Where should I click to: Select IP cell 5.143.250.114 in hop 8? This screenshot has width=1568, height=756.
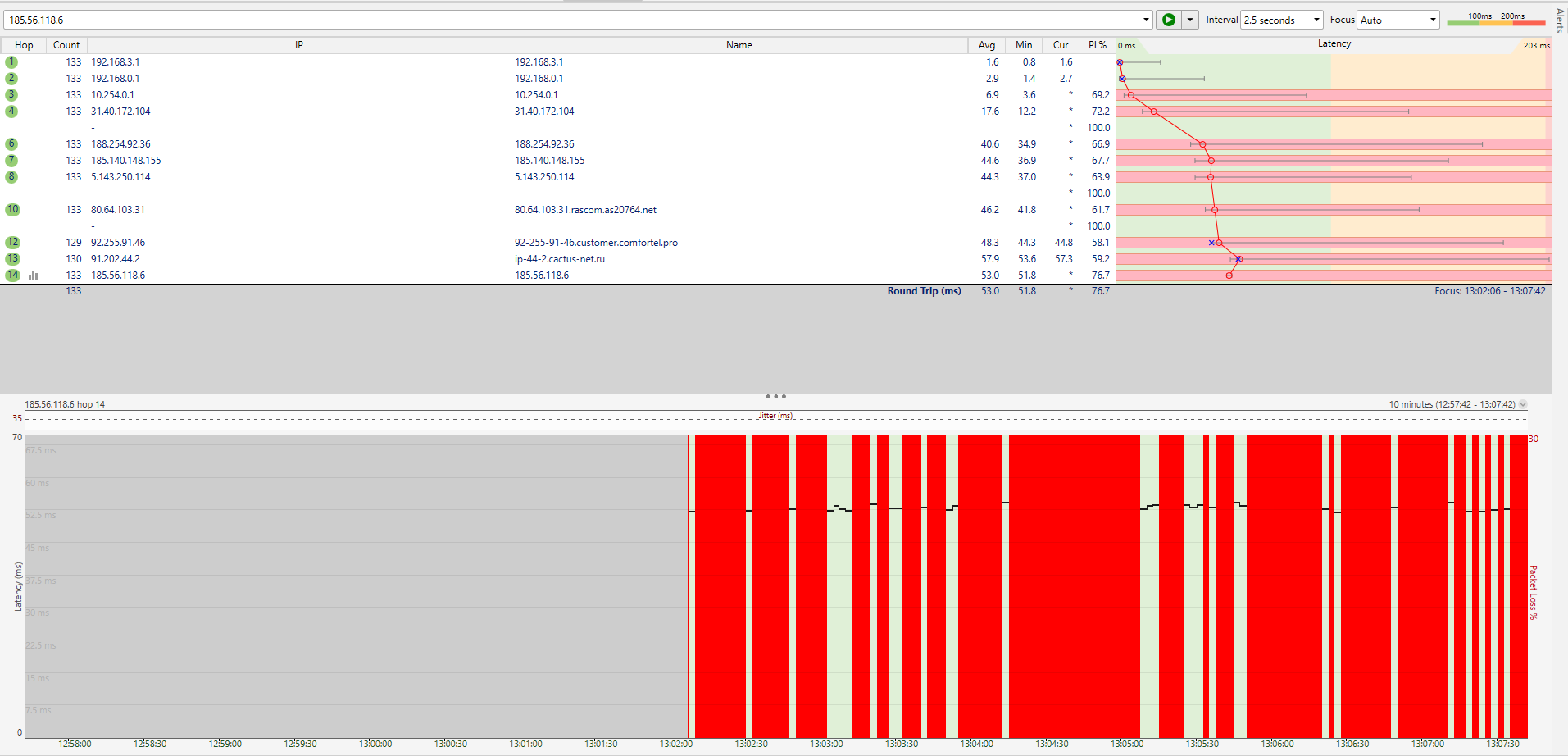(120, 177)
